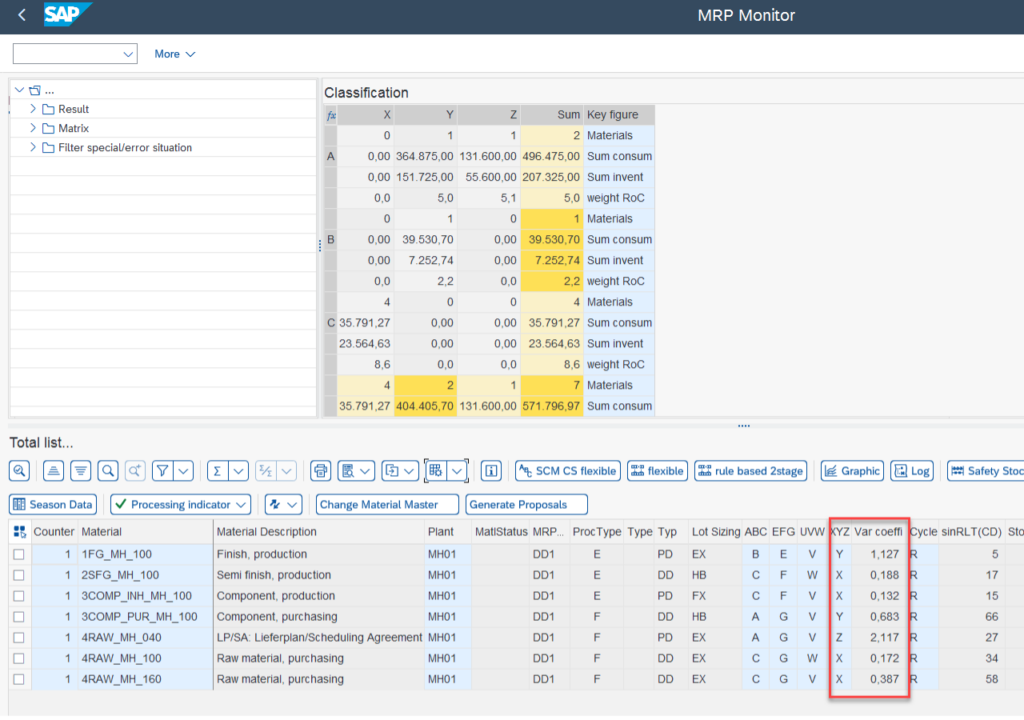Click the SAP logo

[67, 14]
